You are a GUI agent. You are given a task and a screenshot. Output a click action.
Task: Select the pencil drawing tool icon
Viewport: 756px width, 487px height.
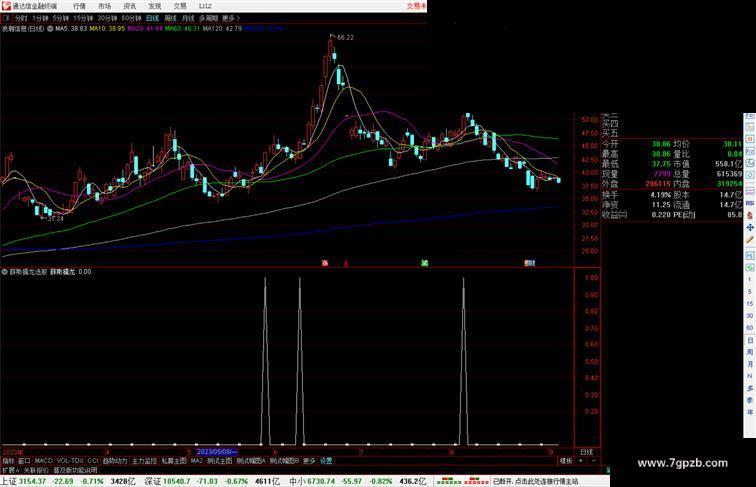coord(750,239)
